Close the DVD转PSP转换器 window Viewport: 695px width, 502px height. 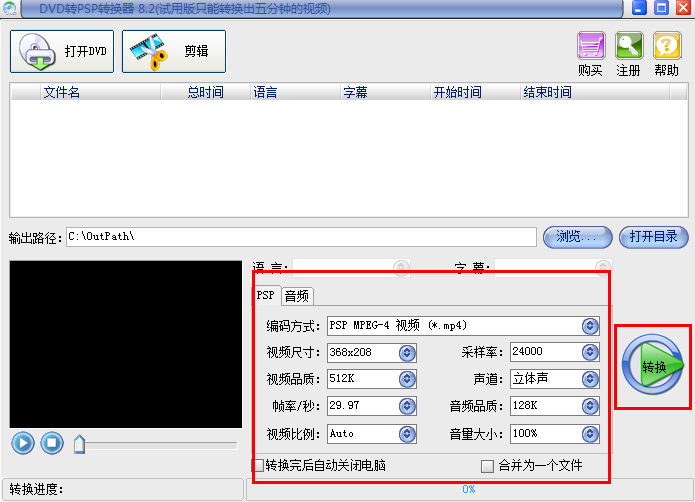pos(683,8)
